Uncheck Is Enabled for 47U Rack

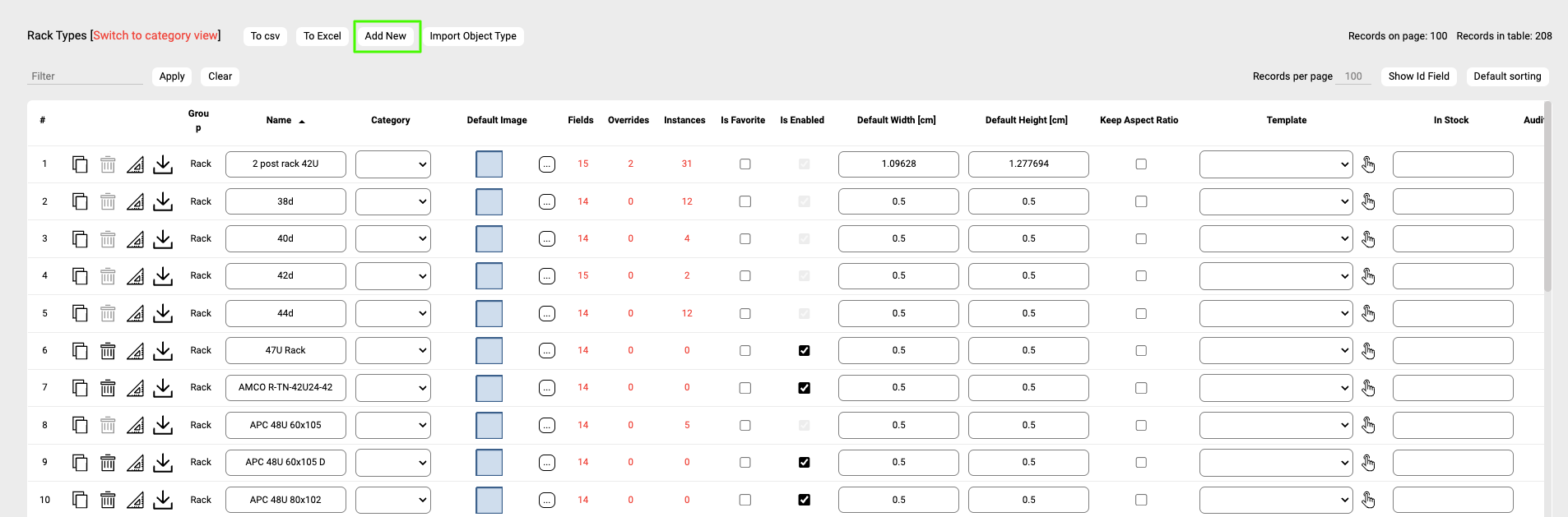(804, 351)
